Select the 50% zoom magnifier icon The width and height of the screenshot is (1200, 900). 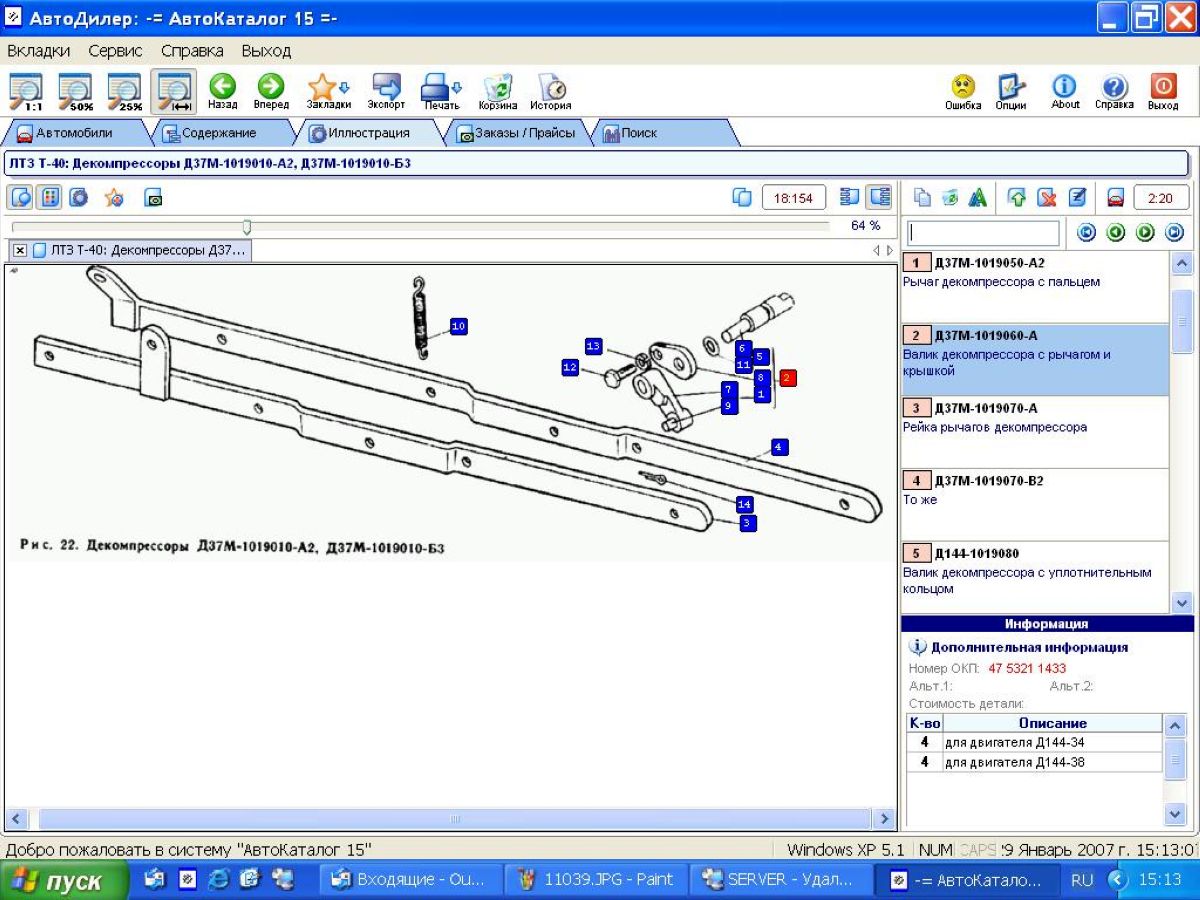[76, 91]
